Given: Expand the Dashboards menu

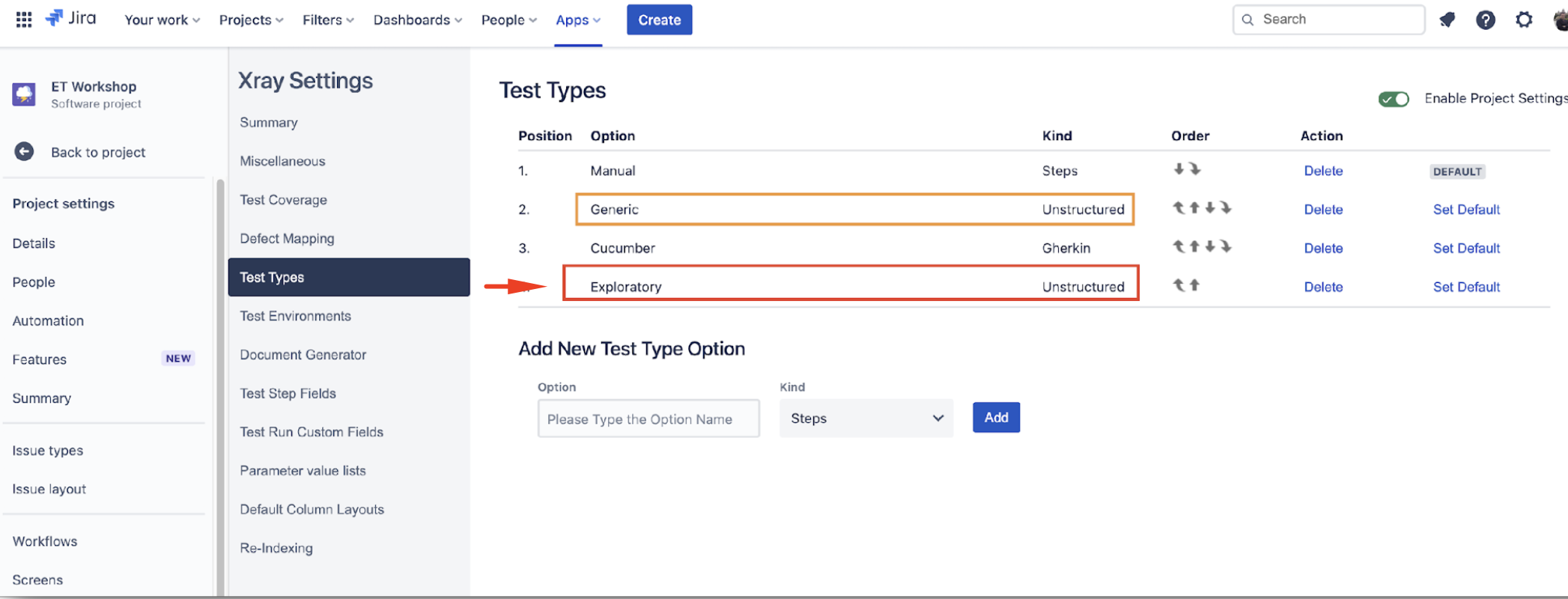Looking at the screenshot, I should tap(418, 20).
